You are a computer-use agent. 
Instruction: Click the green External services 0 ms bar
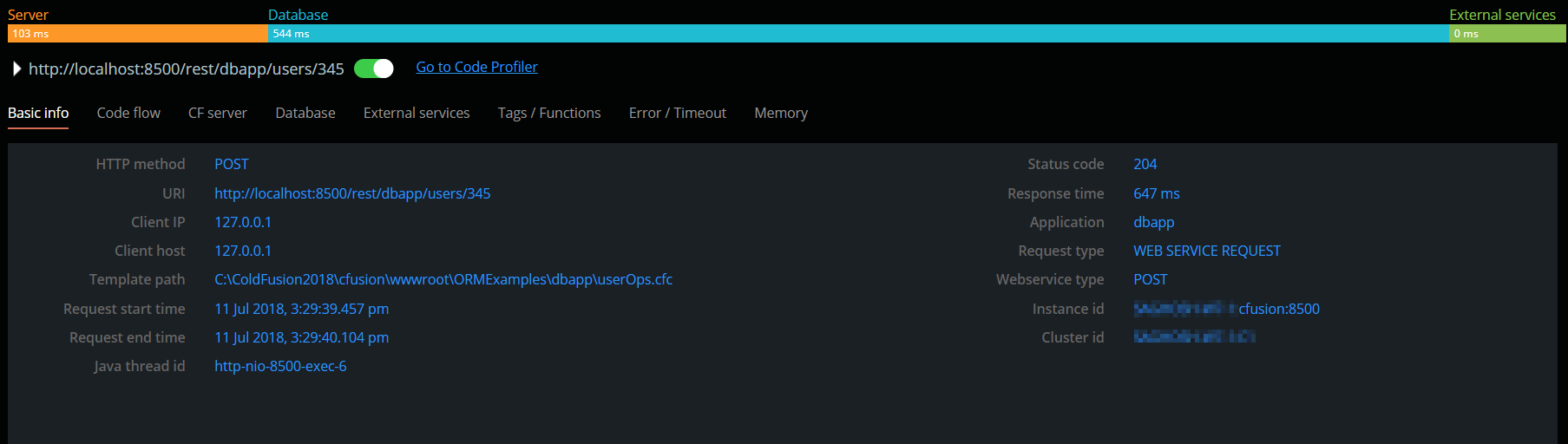coord(1507,33)
